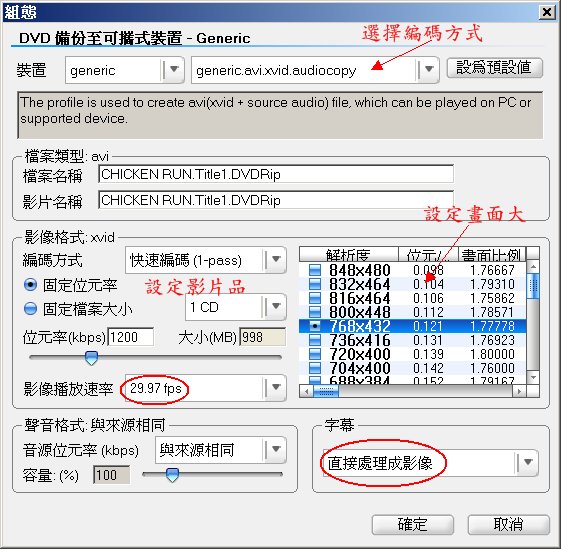Select the 704x400 resolution row icon
The height and width of the screenshot is (549, 561).
click(315, 368)
